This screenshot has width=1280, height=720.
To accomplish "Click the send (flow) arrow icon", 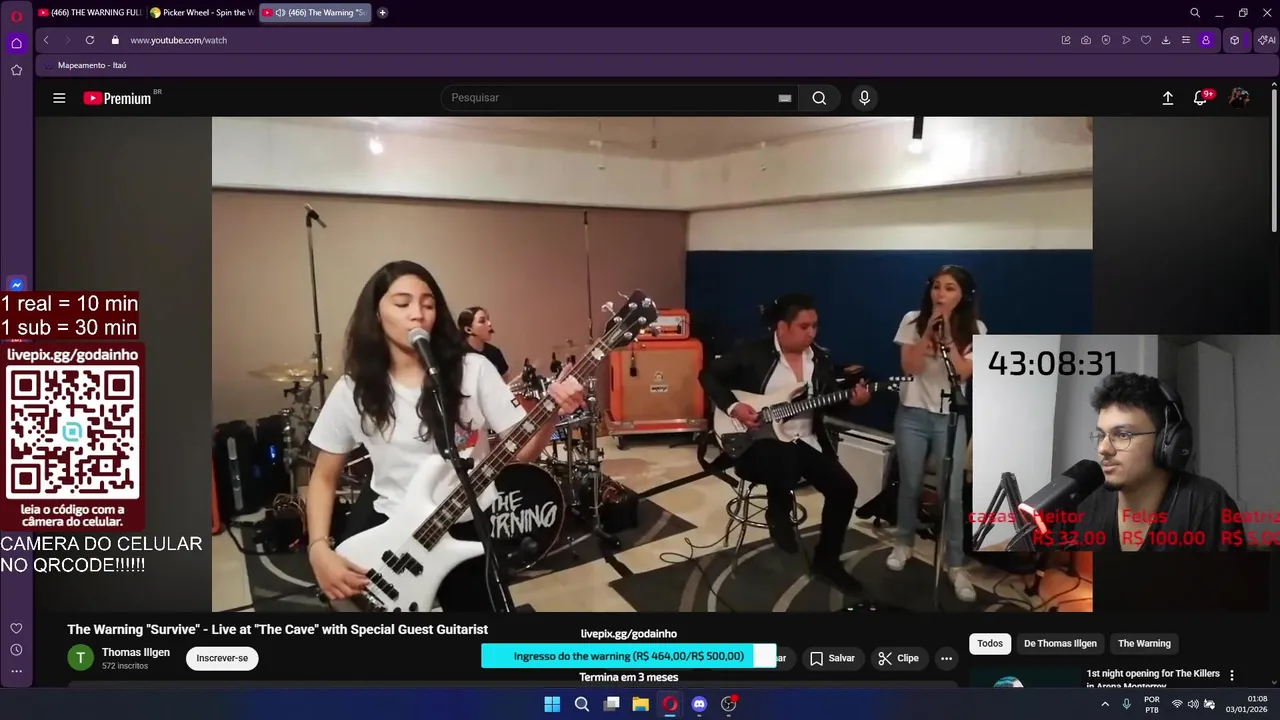I will click(1126, 40).
